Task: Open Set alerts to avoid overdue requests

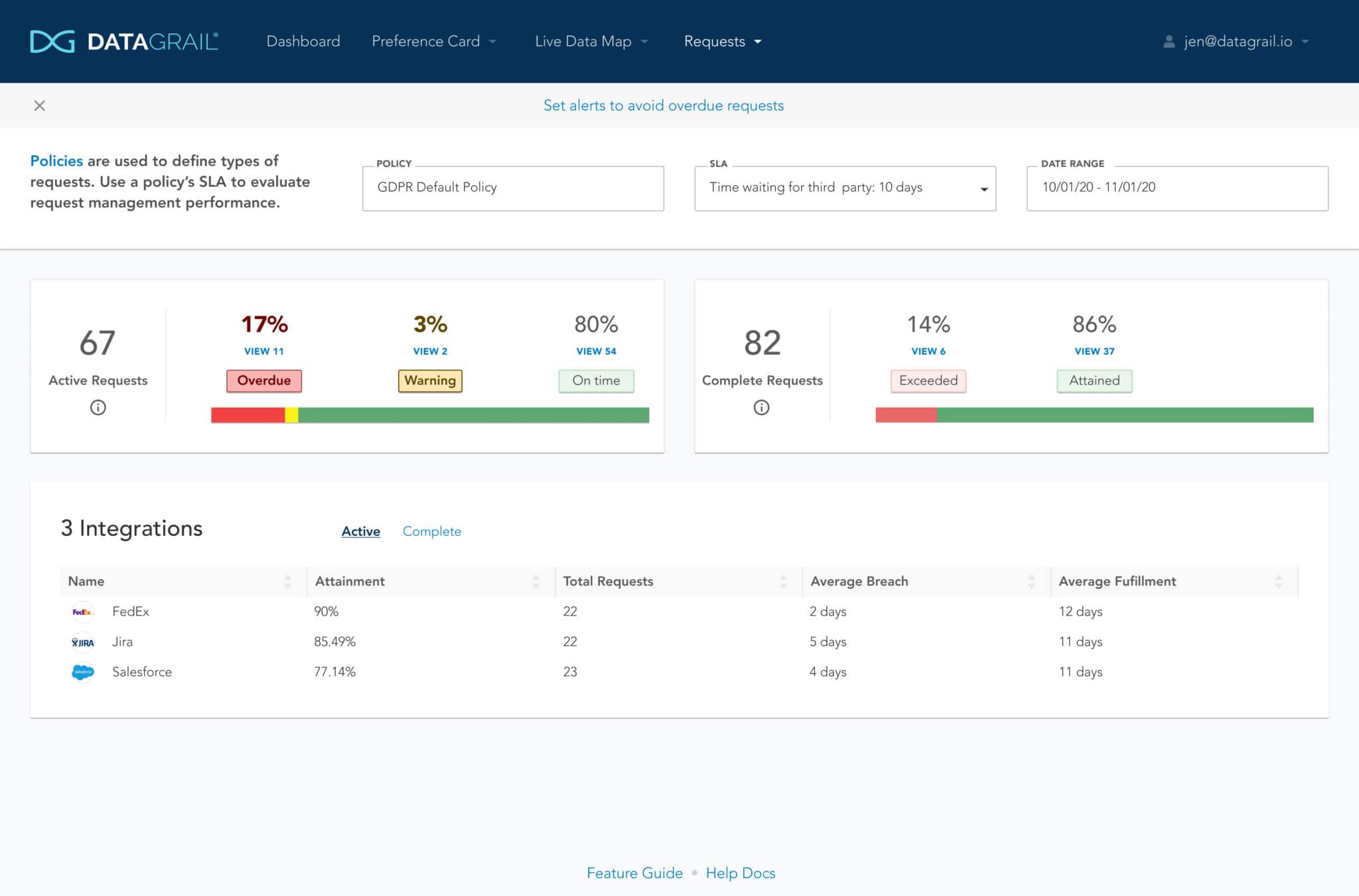Action: coord(663,105)
